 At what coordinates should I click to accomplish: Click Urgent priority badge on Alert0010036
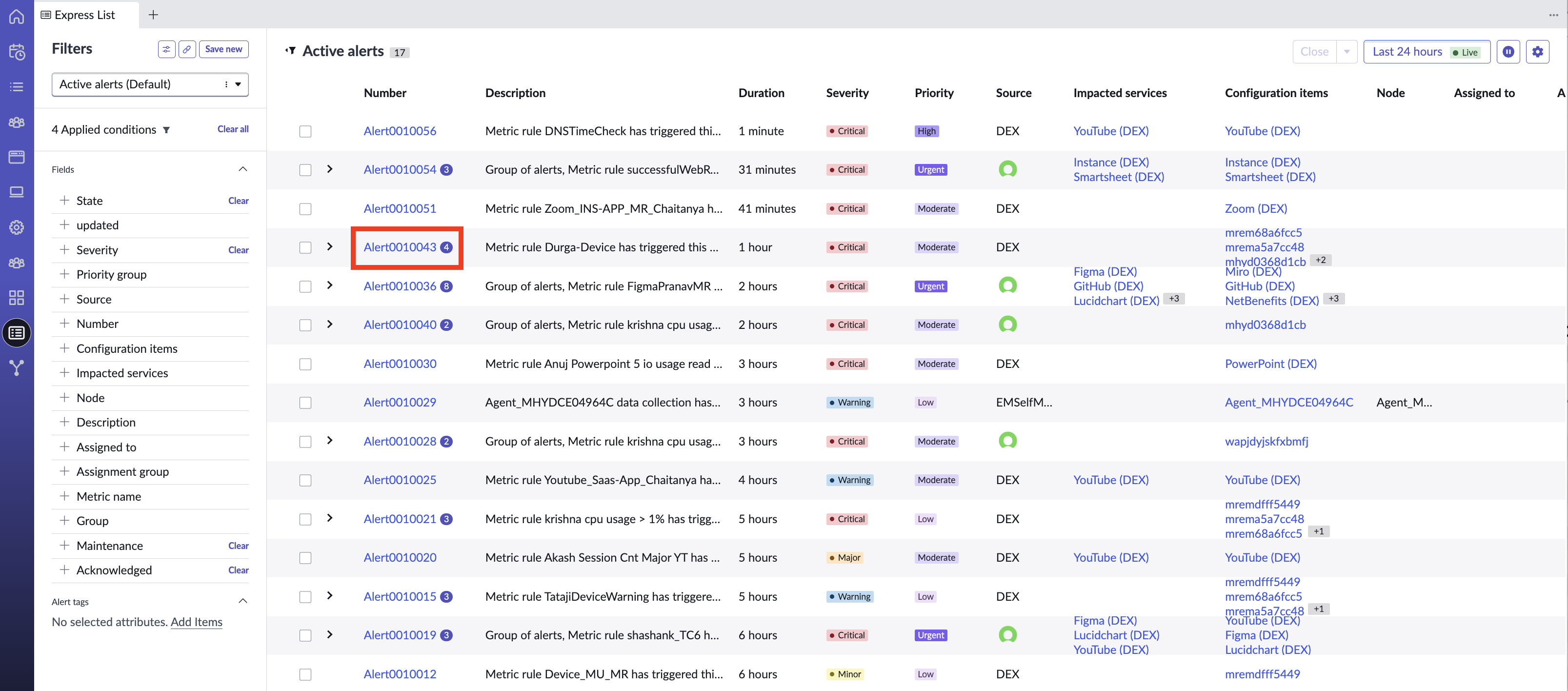tap(930, 287)
